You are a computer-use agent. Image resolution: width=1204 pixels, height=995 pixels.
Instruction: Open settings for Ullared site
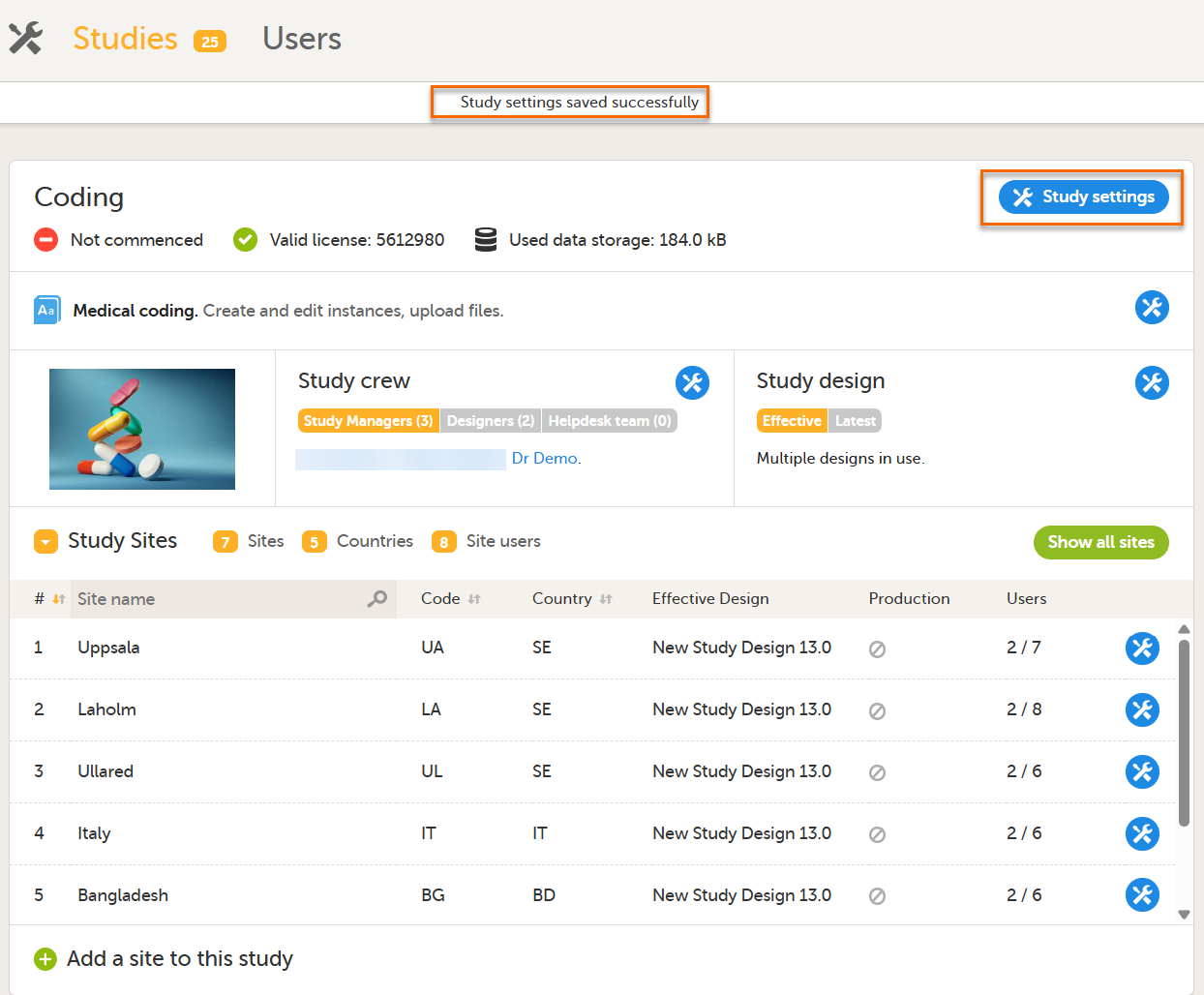point(1142,772)
